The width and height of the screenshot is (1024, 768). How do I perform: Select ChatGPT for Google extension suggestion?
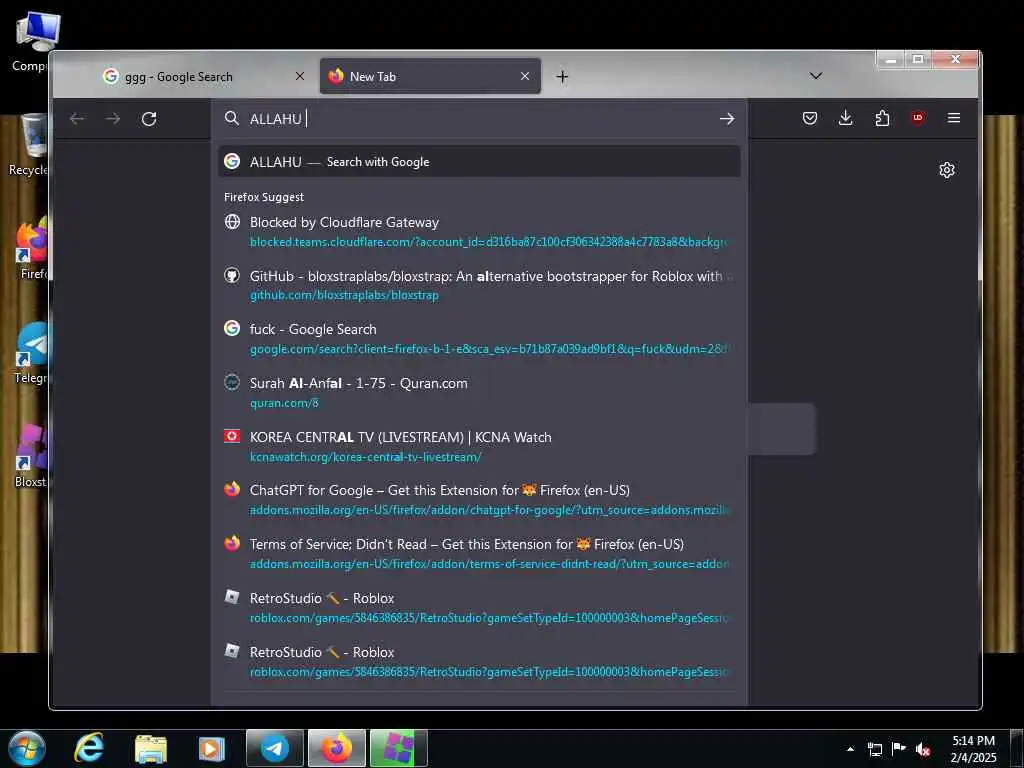[479, 500]
